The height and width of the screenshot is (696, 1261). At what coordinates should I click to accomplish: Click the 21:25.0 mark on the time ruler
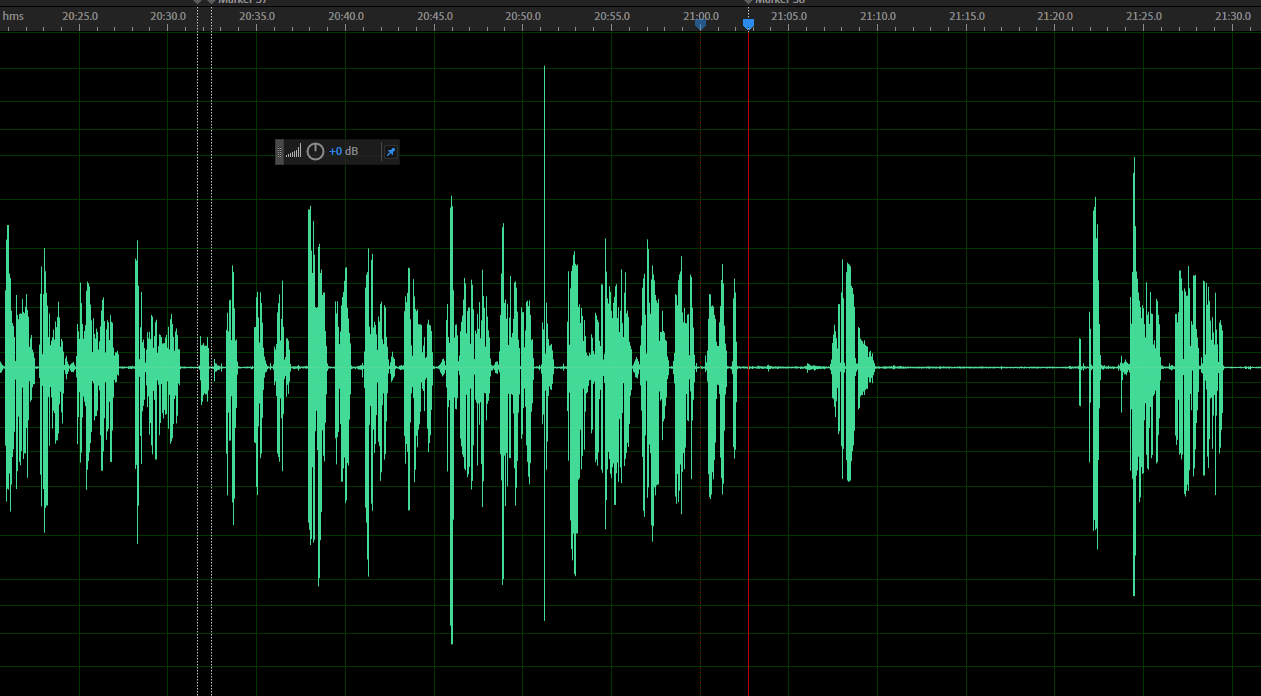tap(1144, 16)
